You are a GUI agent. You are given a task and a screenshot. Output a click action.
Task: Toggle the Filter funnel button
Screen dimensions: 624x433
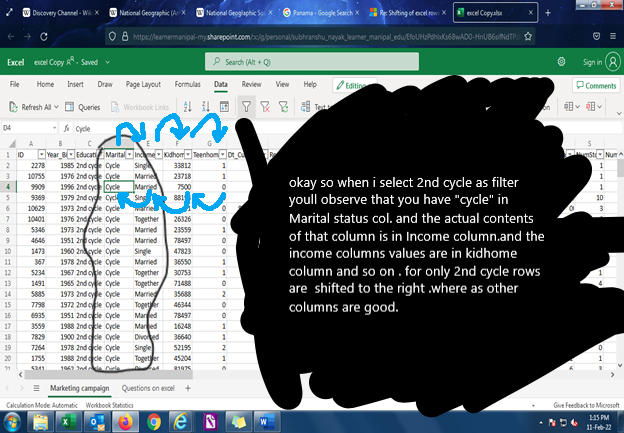click(246, 107)
